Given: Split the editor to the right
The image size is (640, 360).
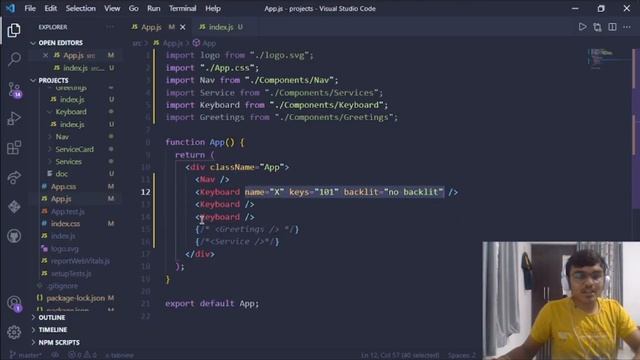Looking at the screenshot, I should click(612, 27).
